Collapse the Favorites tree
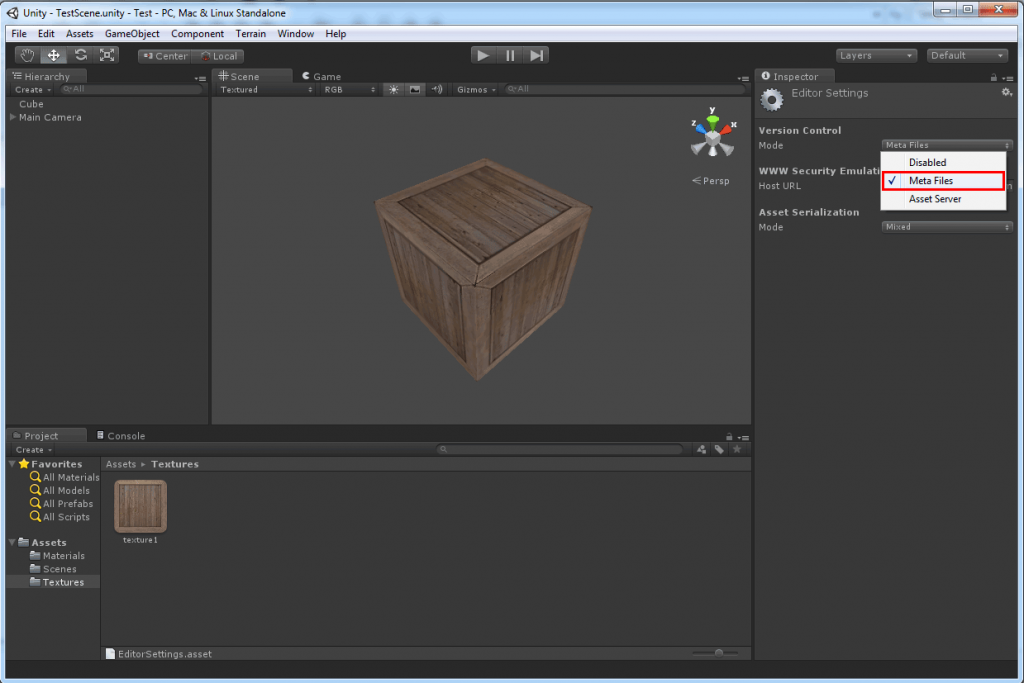1024x683 pixels. [12, 464]
